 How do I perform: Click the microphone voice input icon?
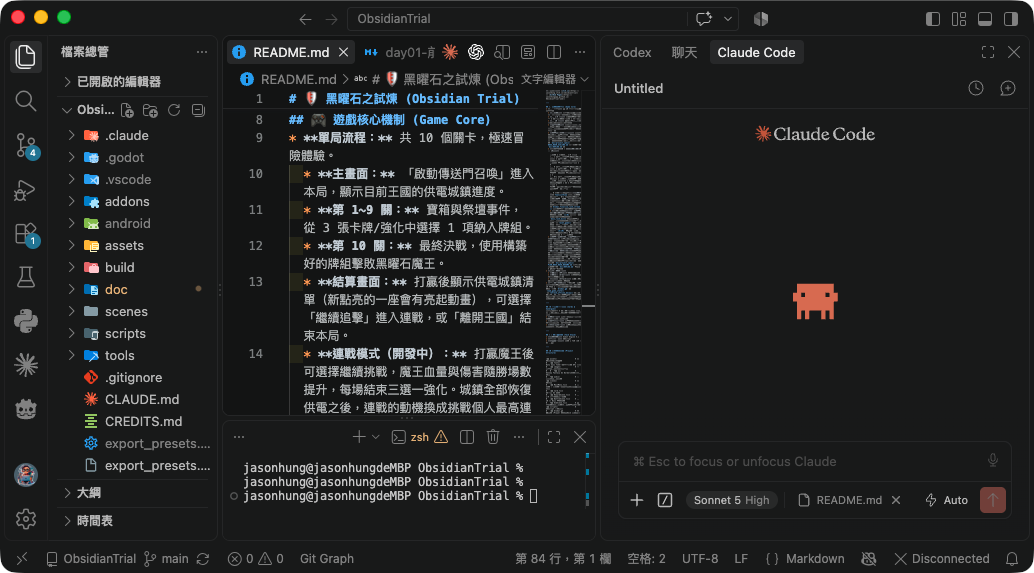coord(992,460)
